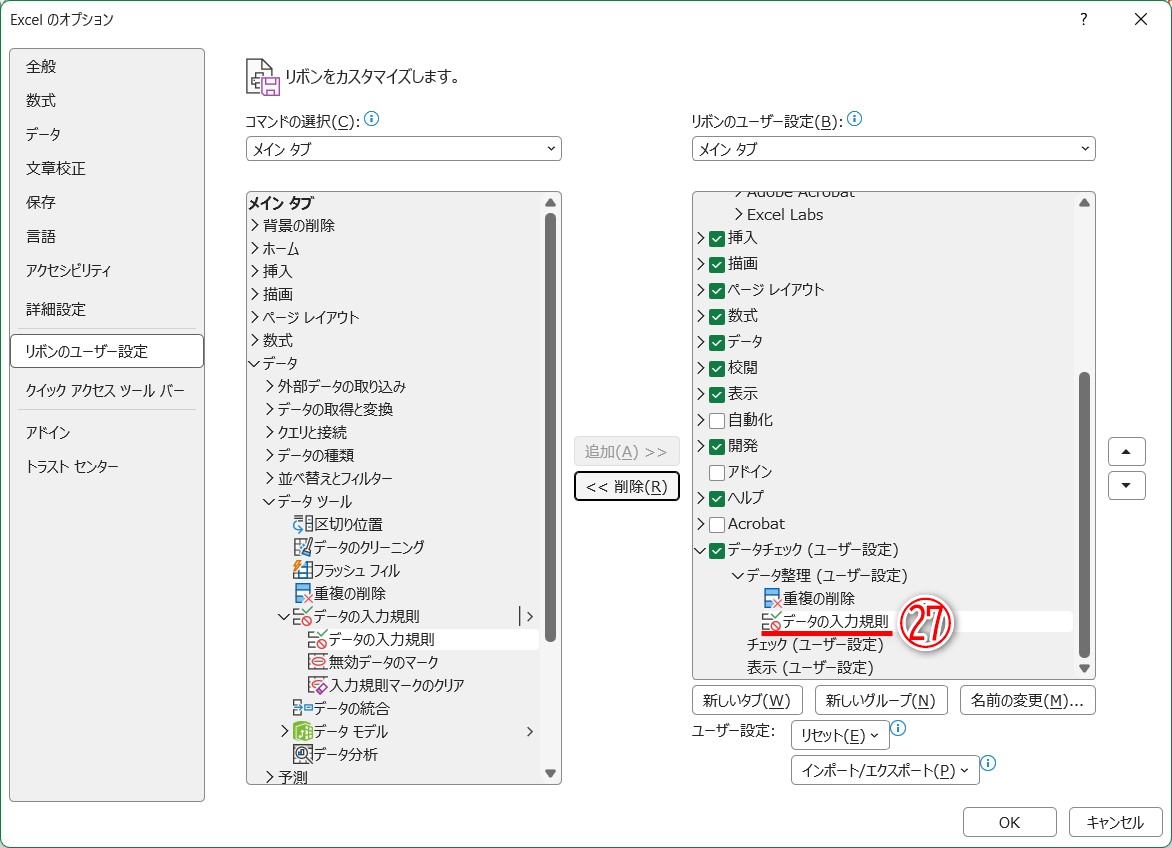Click the キャンセル button
The height and width of the screenshot is (848, 1172).
1115,823
